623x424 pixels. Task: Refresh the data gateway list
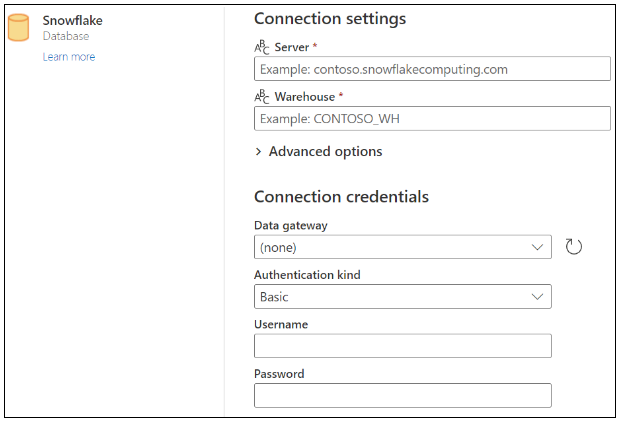[573, 247]
